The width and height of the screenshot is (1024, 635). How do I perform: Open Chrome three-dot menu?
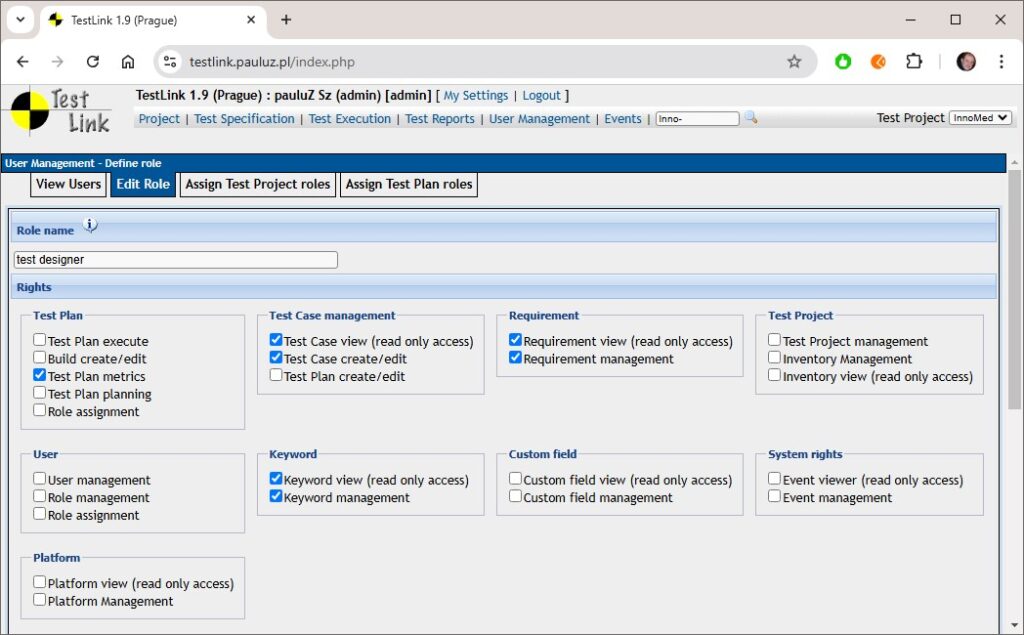pos(1001,62)
